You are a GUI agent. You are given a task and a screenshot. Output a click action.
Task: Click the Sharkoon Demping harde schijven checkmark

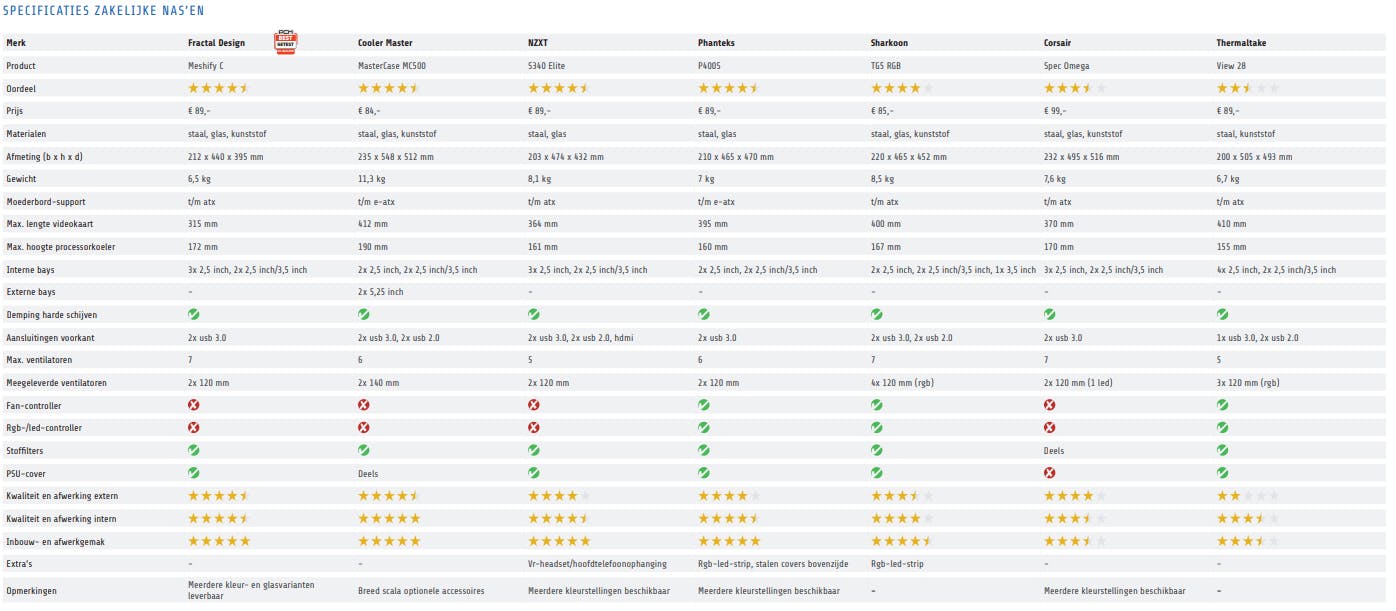[877, 315]
